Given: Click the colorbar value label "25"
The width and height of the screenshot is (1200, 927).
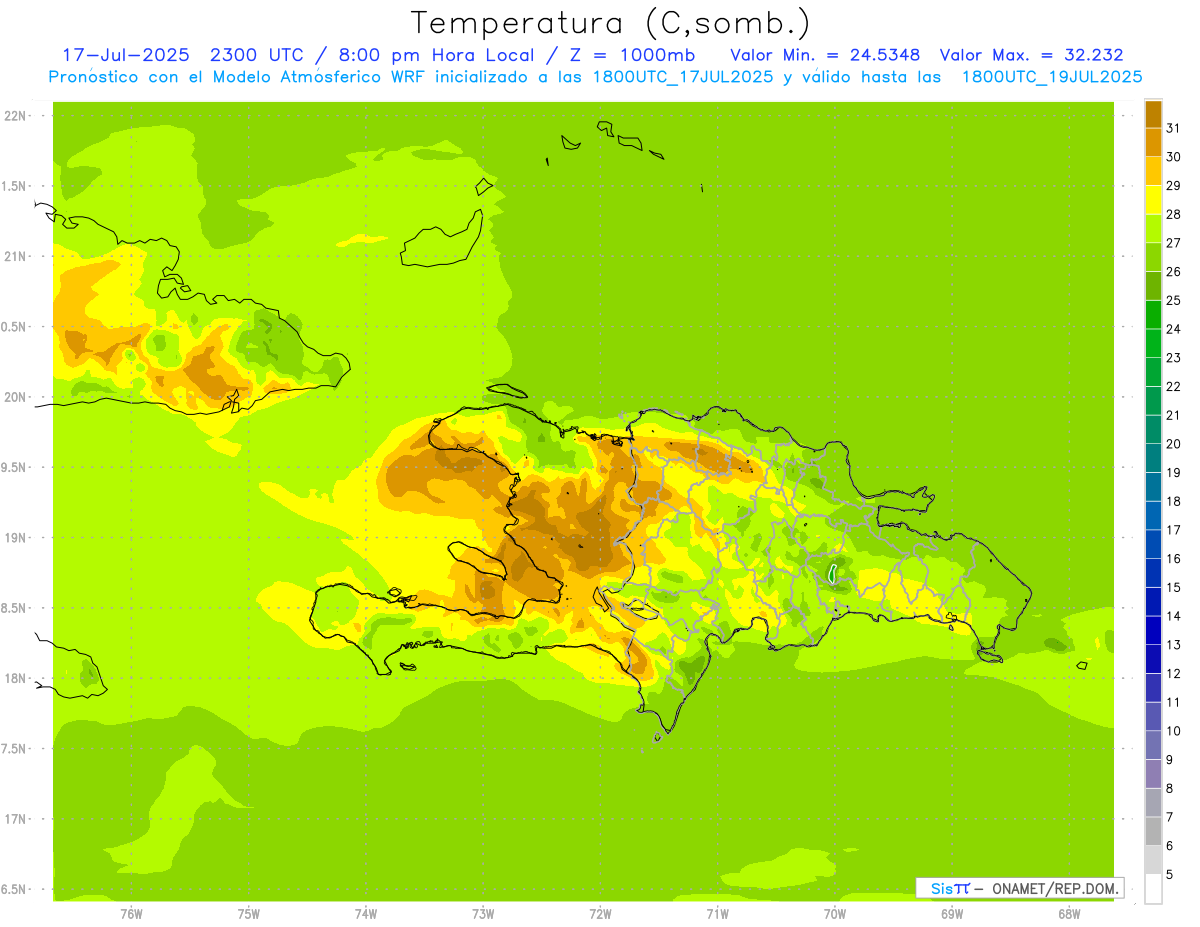Looking at the screenshot, I should point(1174,300).
